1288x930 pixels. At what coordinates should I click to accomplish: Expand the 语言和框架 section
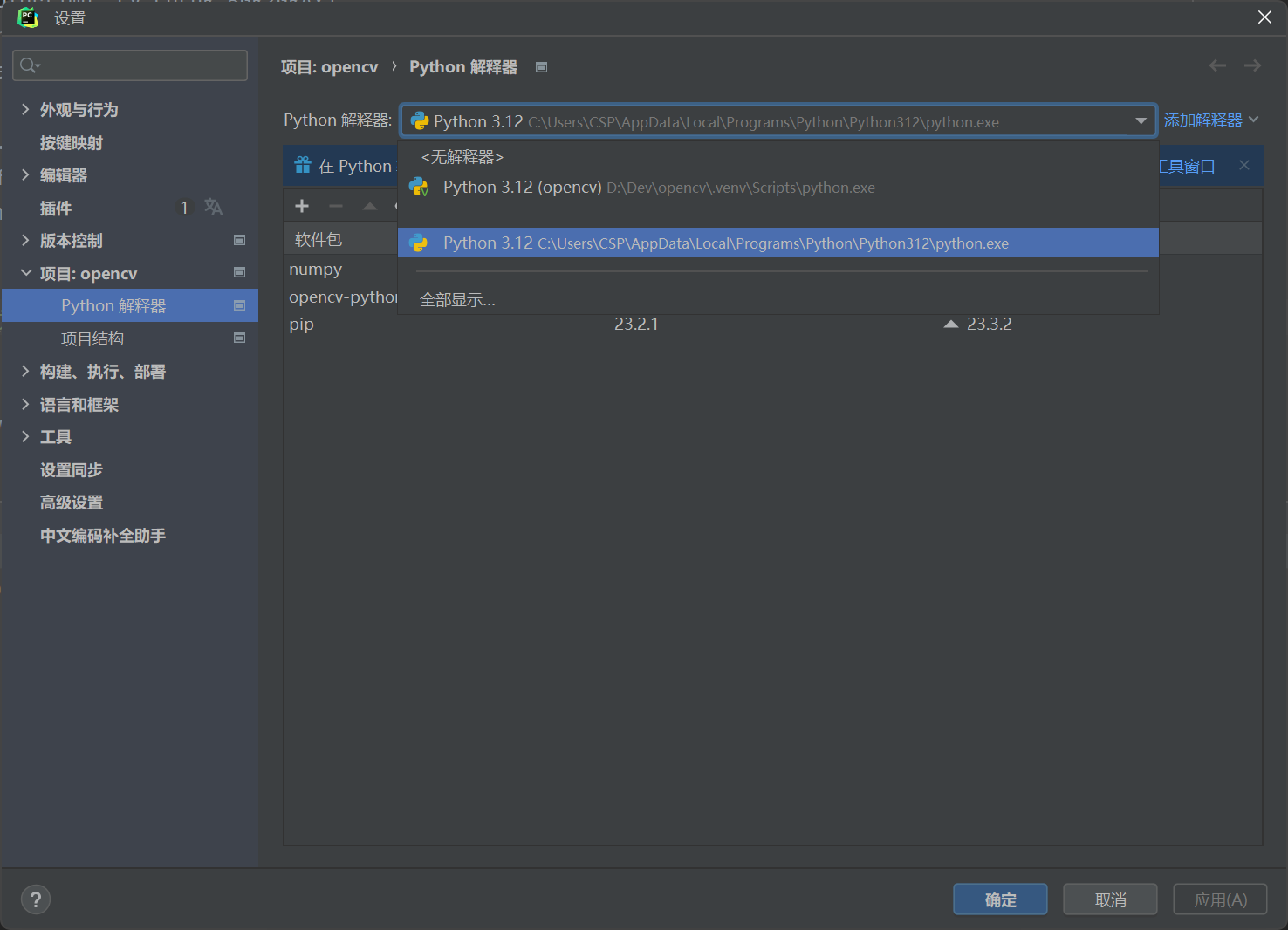pos(25,404)
